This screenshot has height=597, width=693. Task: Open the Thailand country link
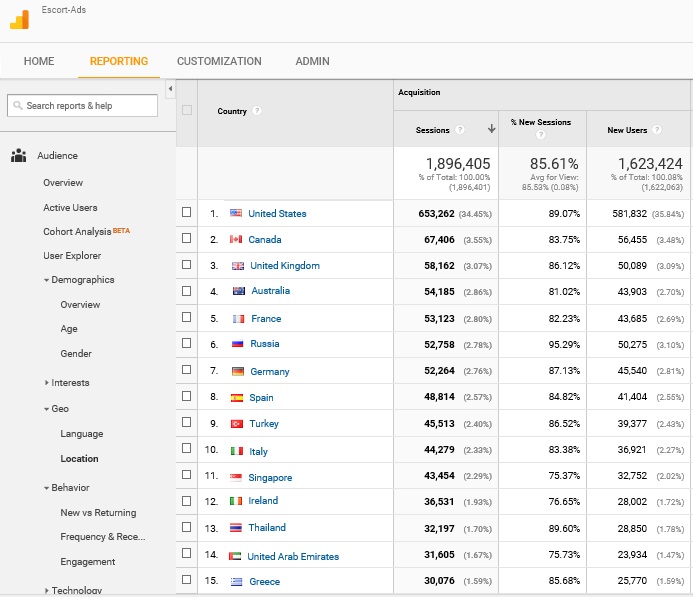coord(267,527)
